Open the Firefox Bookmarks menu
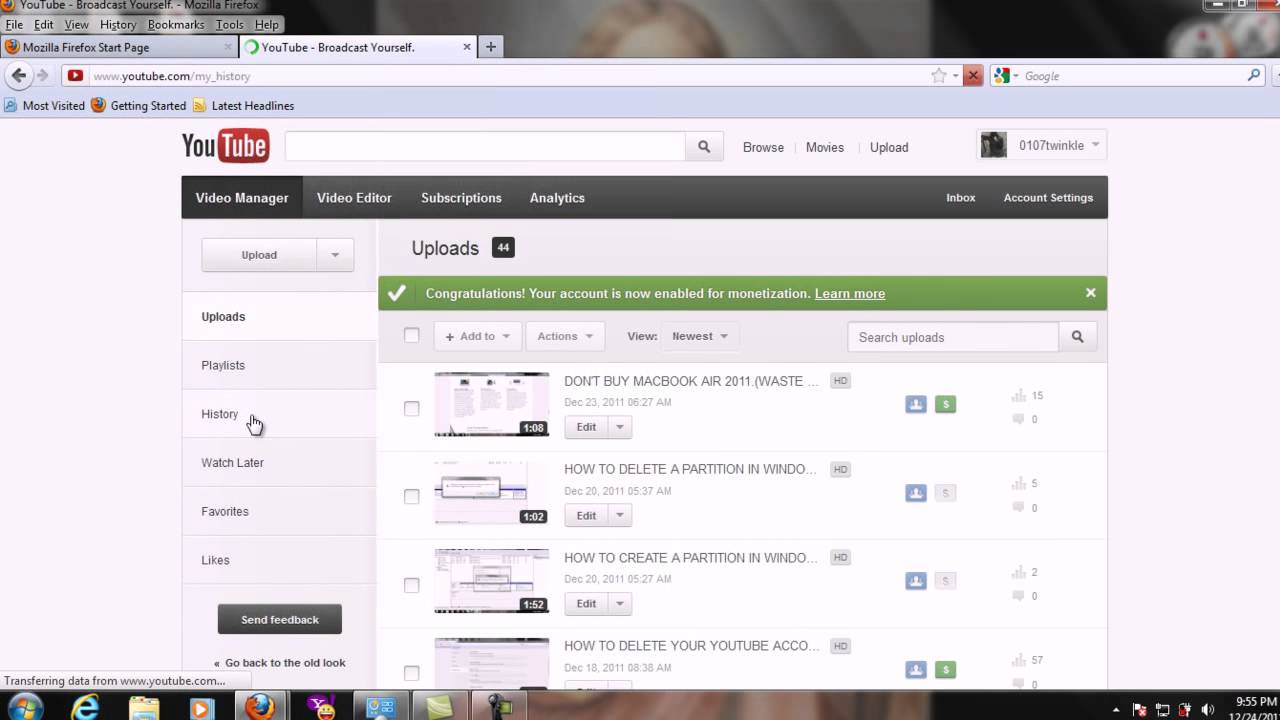The image size is (1280, 720). pos(176,24)
